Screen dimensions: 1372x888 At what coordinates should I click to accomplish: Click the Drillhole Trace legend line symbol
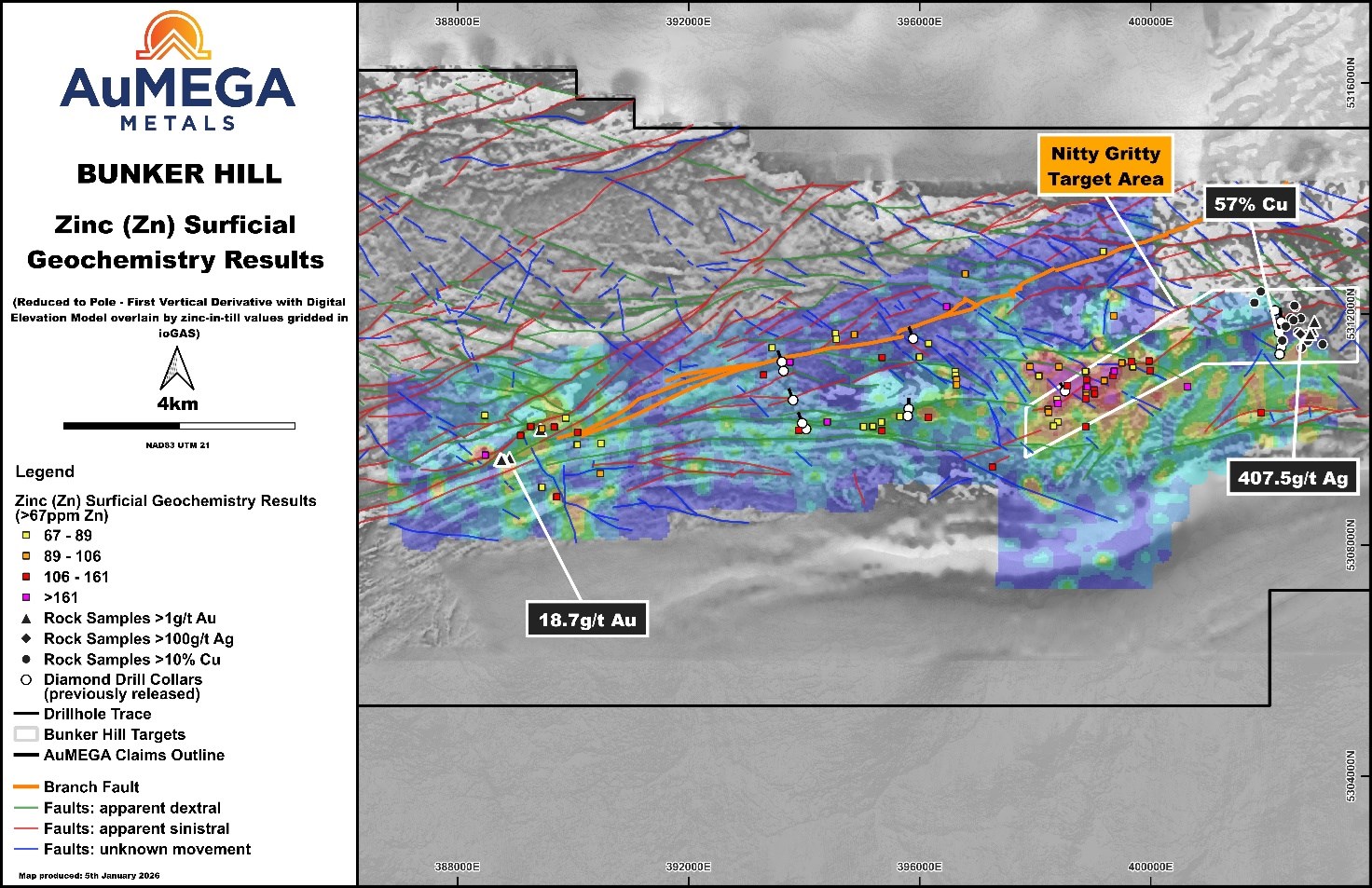click(26, 715)
